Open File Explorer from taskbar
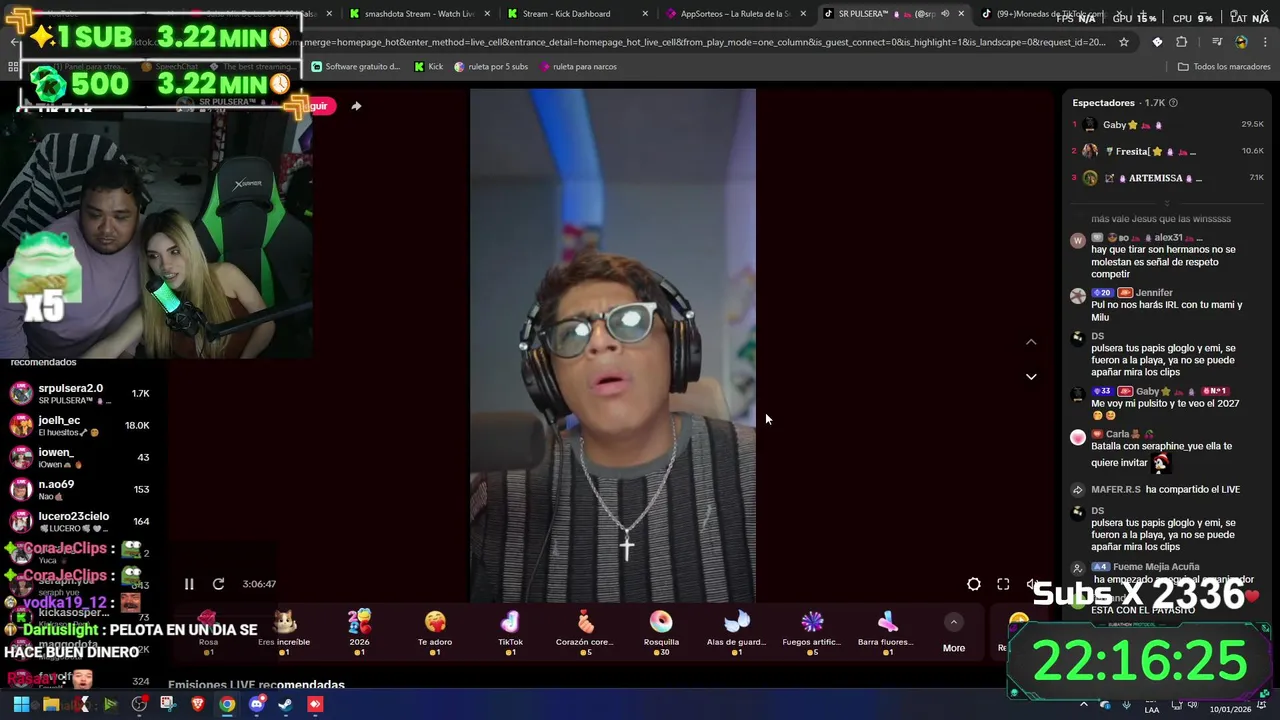 (50, 704)
